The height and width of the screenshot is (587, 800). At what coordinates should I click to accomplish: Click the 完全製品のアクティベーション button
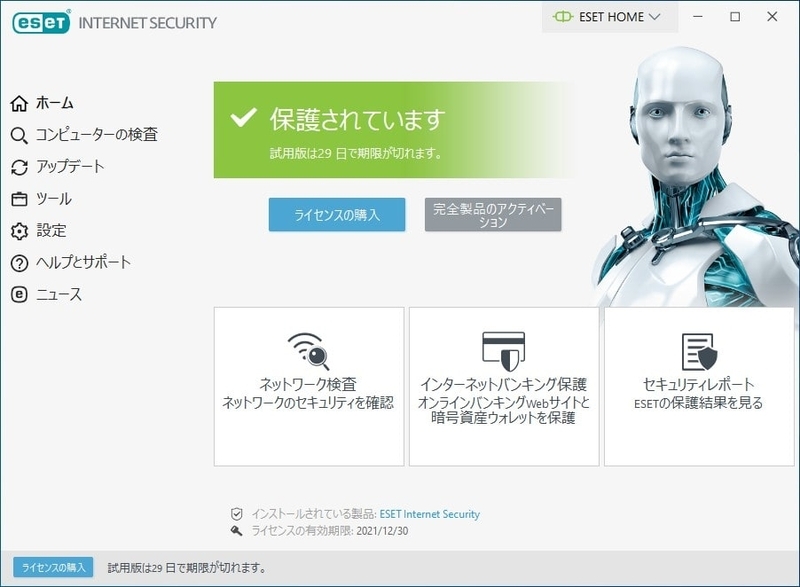(493, 215)
